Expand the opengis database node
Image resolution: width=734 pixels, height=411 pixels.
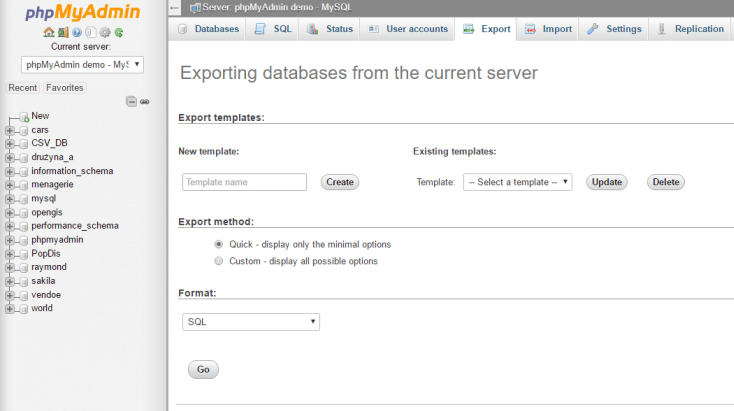[9, 213]
